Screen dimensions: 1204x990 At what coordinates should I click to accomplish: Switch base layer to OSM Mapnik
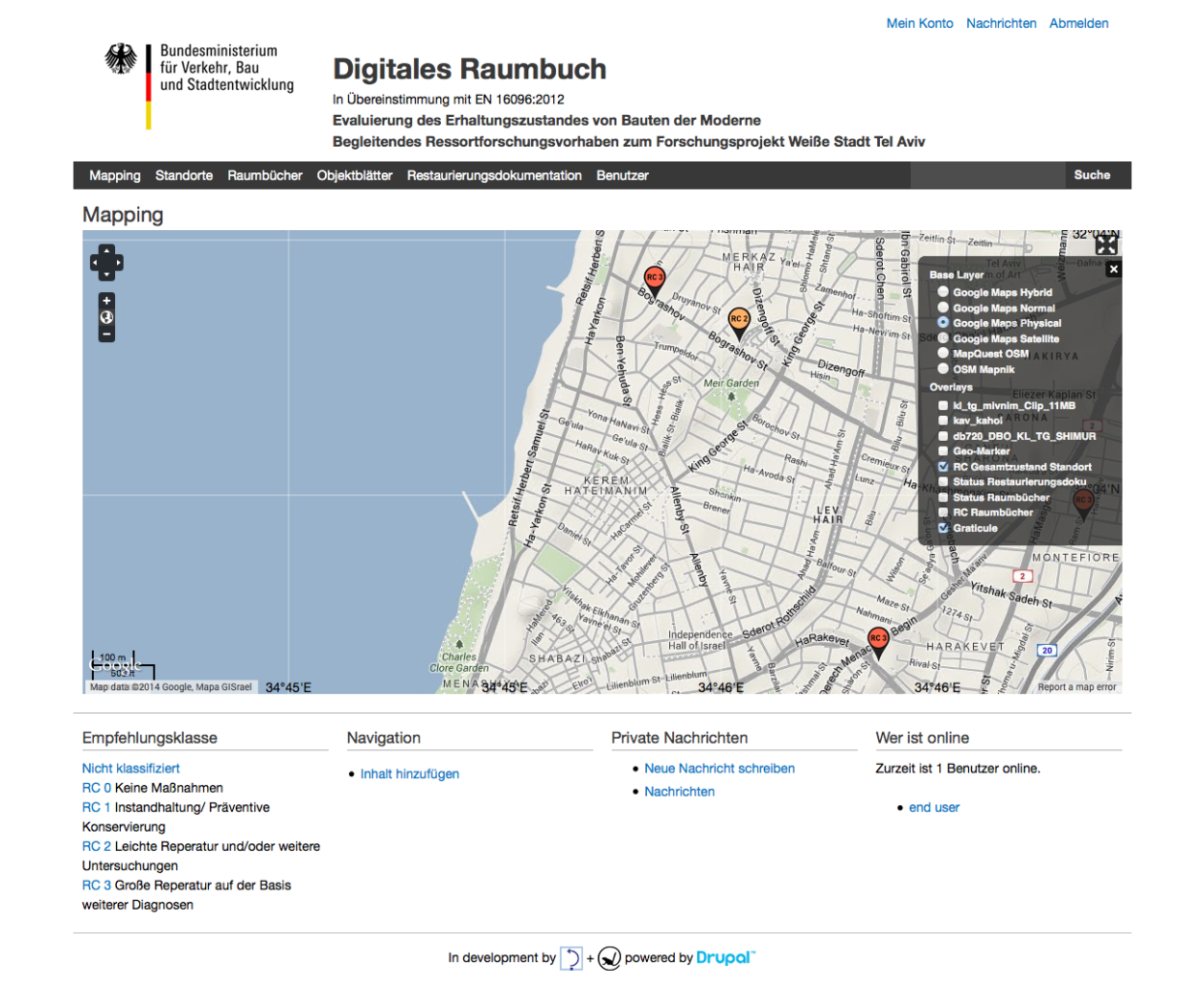click(943, 368)
